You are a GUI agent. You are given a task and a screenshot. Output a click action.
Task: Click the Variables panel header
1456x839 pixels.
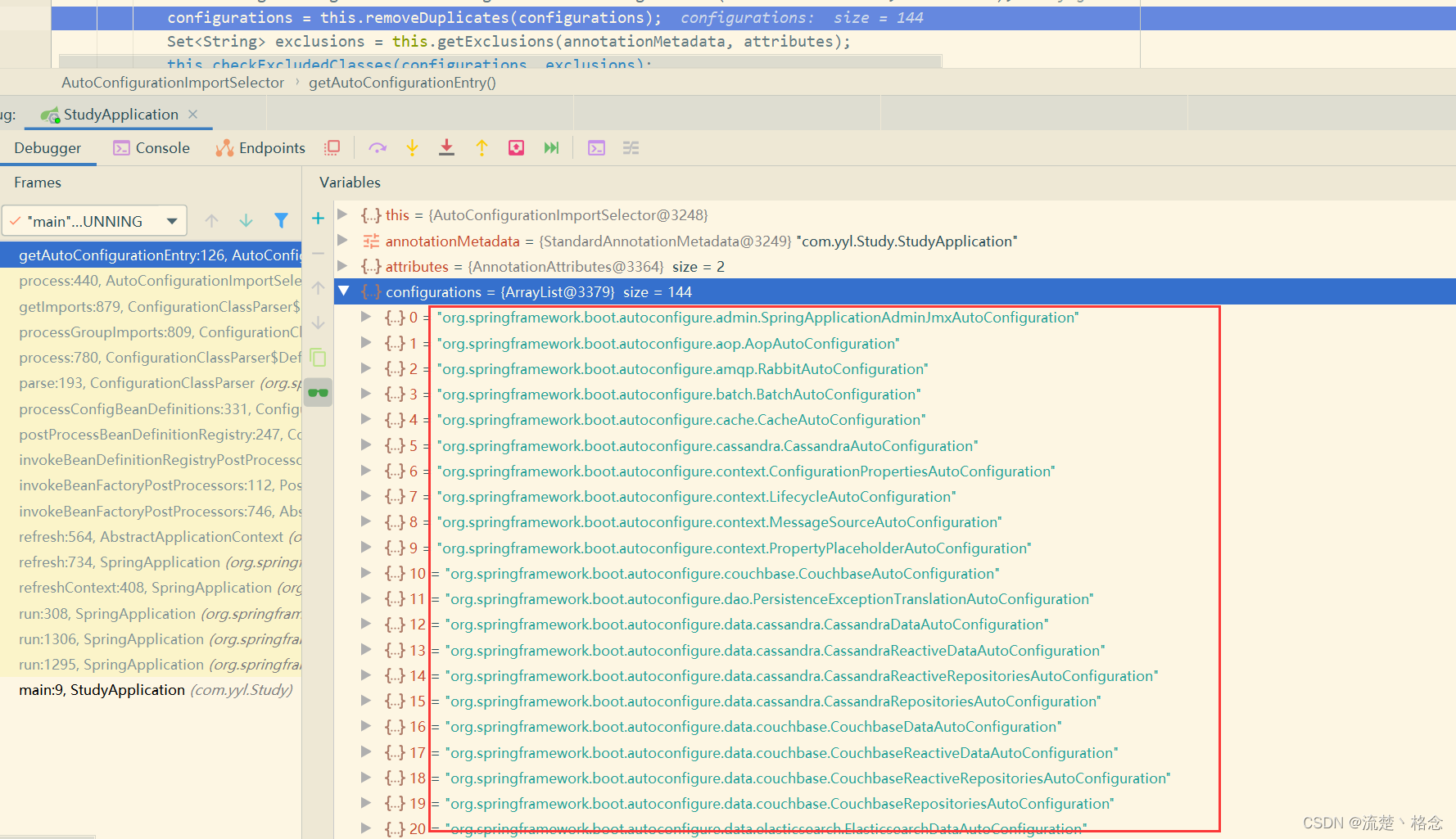tap(350, 183)
